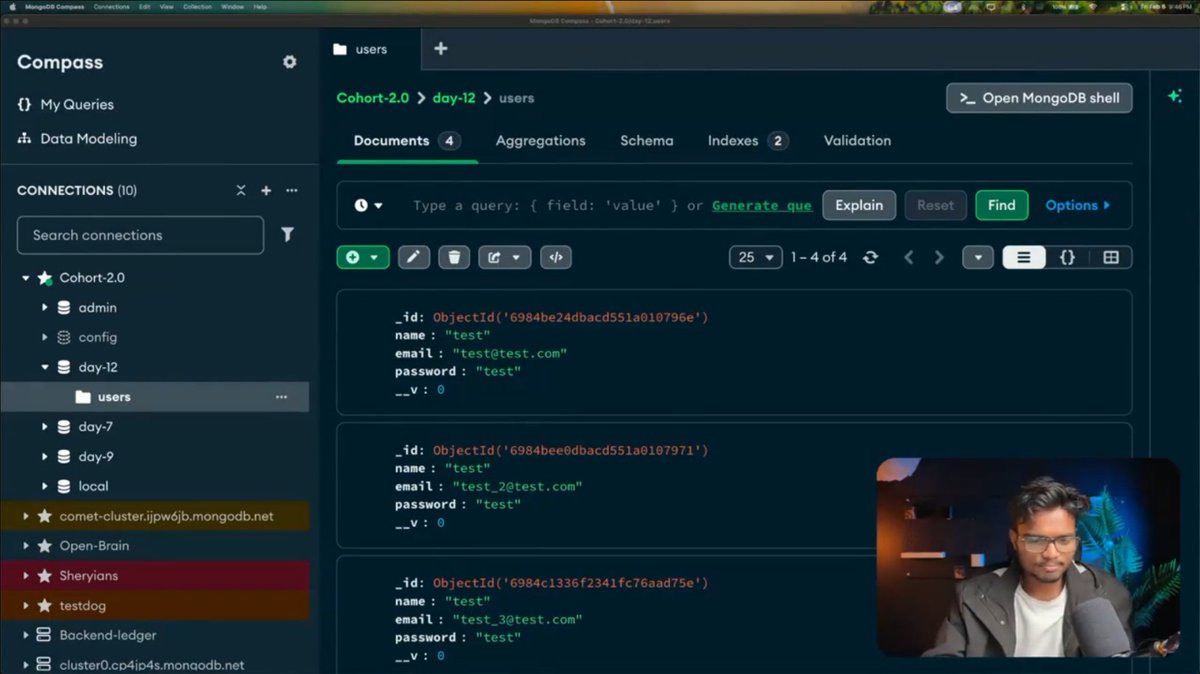Open Compass settings gear
Image resolution: width=1200 pixels, height=674 pixels.
(x=289, y=62)
